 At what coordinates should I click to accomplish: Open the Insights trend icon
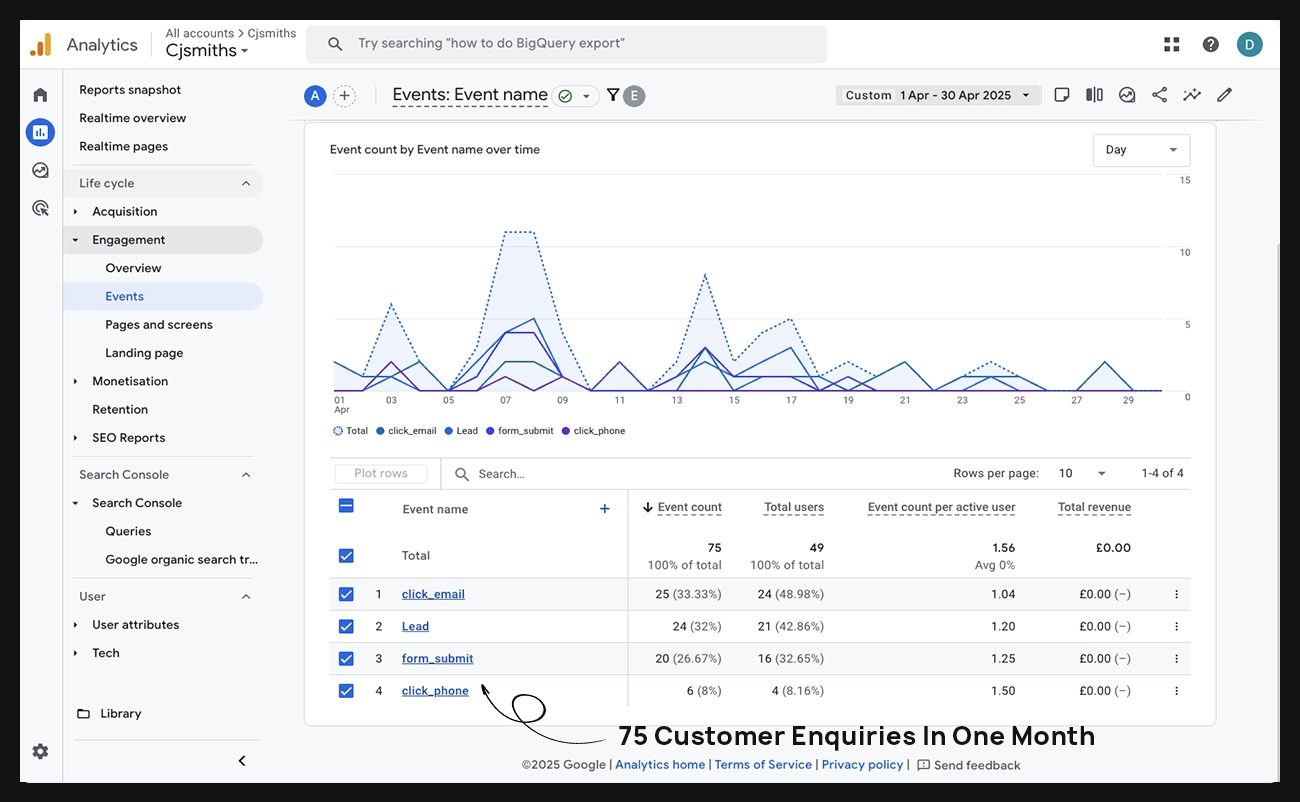(1192, 95)
